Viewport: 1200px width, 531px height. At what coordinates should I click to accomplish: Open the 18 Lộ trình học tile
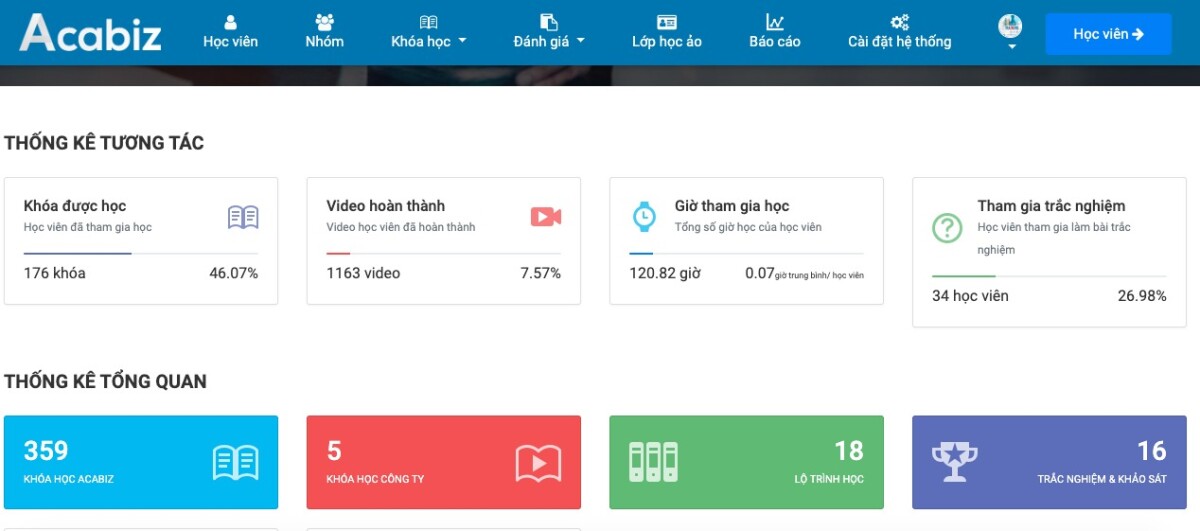[x=747, y=463]
